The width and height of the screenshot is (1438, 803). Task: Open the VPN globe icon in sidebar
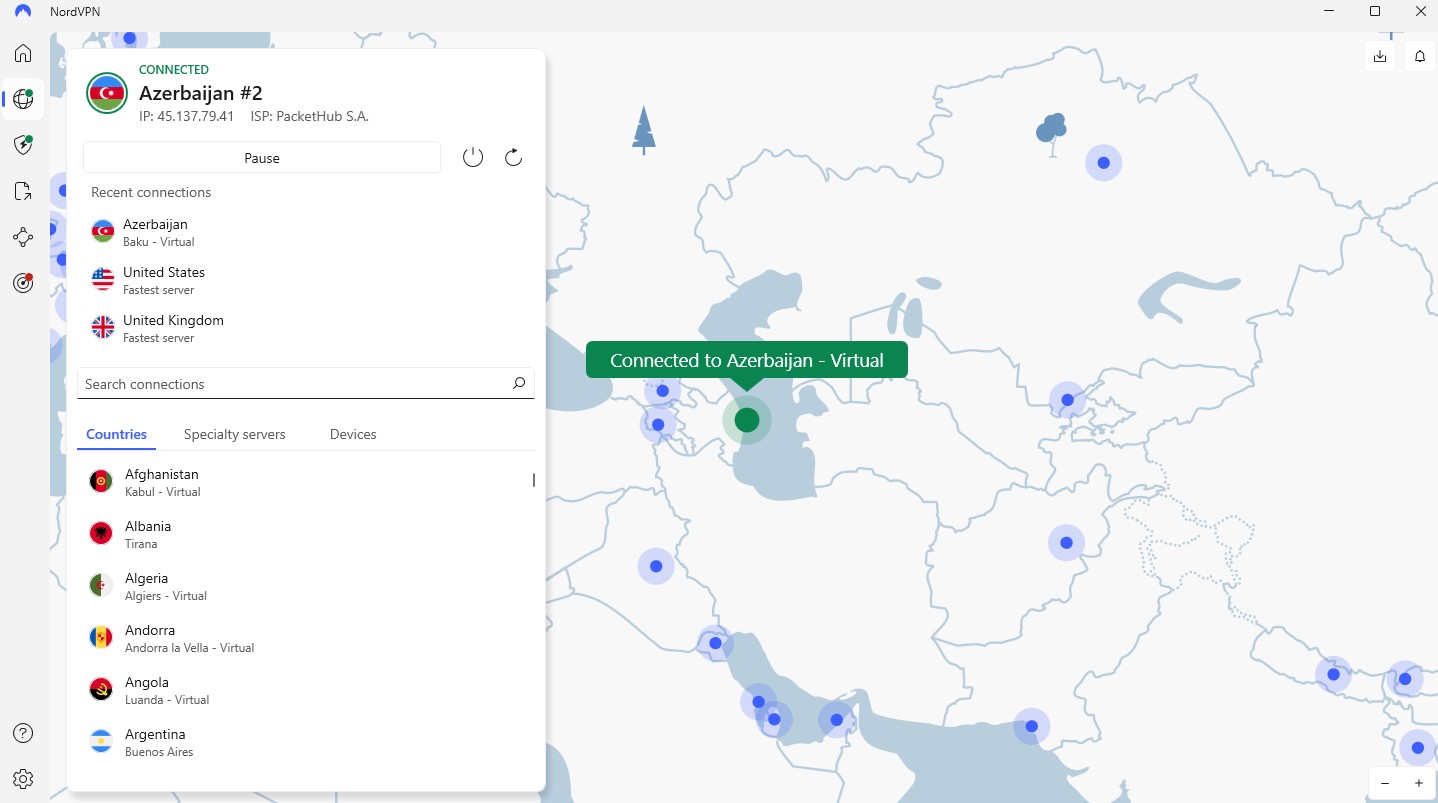pos(23,99)
